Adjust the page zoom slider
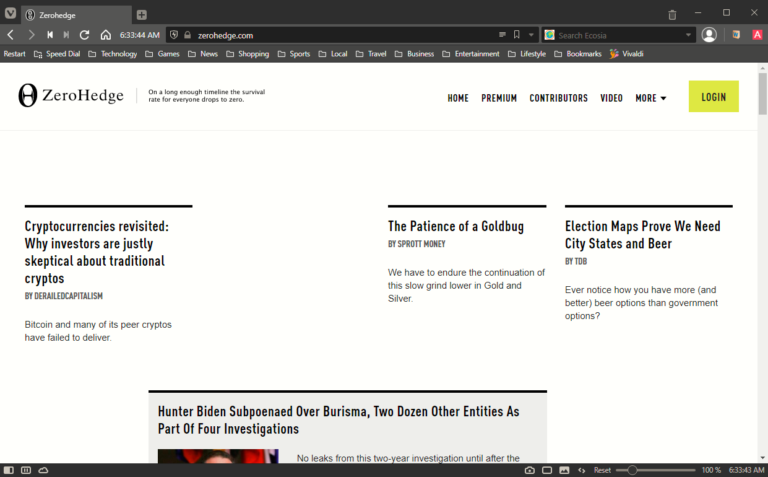768x477 pixels. point(632,470)
